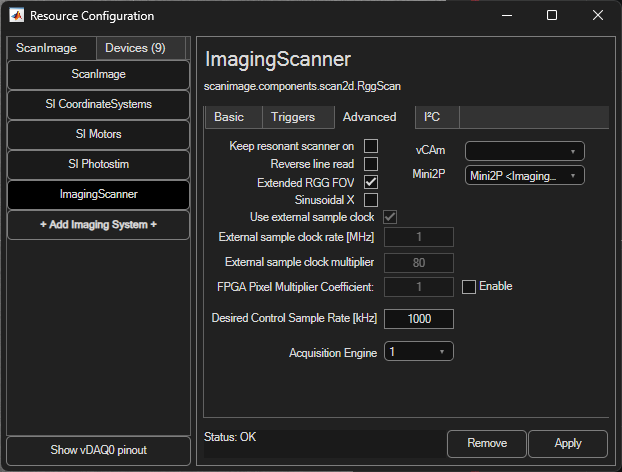Click the Apply button

point(568,443)
